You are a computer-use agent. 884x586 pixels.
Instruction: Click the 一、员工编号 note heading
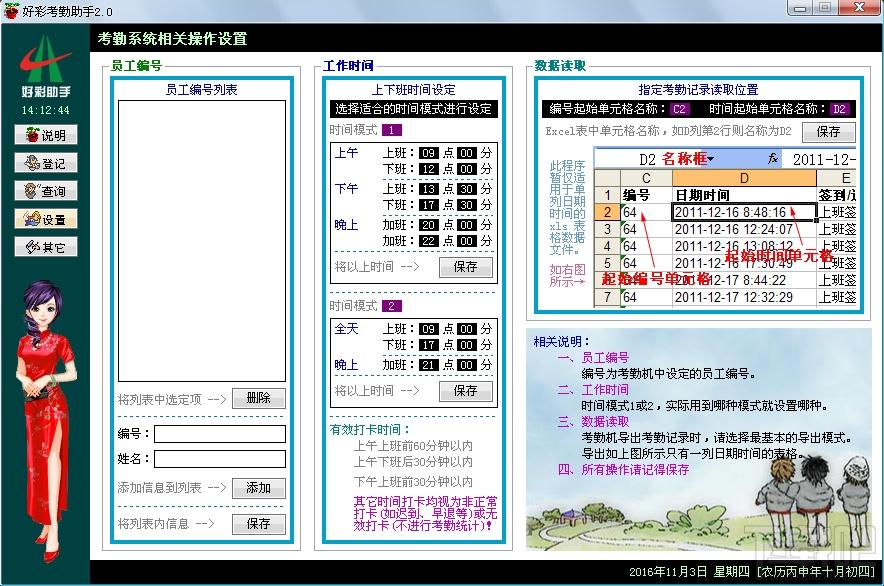593,358
